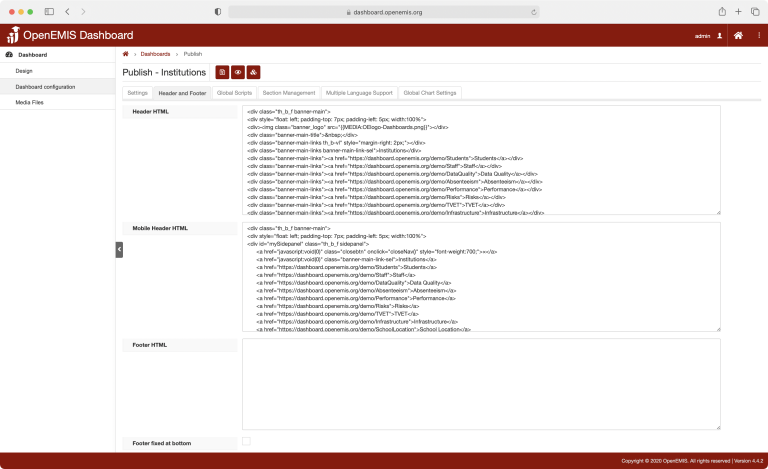Open Media Files in sidebar
Screen dimensions: 768x469
(x=30, y=102)
